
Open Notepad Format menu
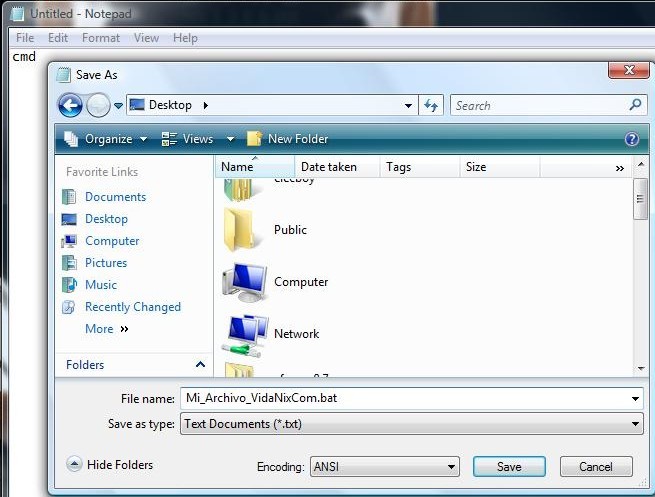(101, 38)
